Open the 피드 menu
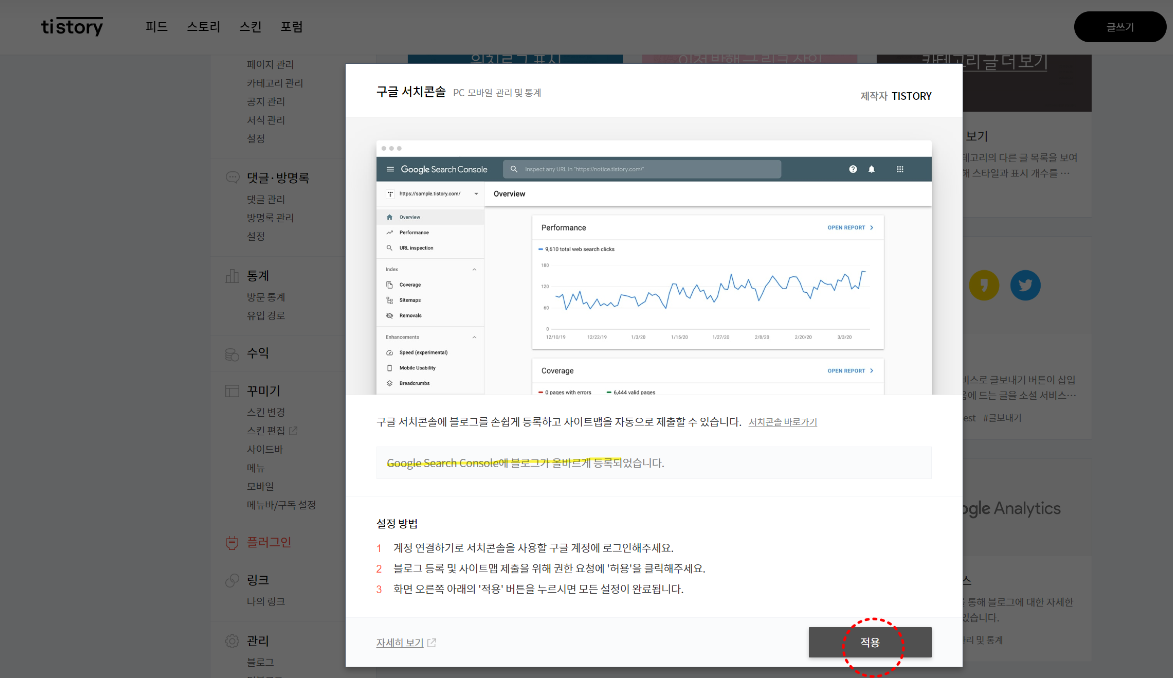1173x678 pixels. click(x=156, y=27)
